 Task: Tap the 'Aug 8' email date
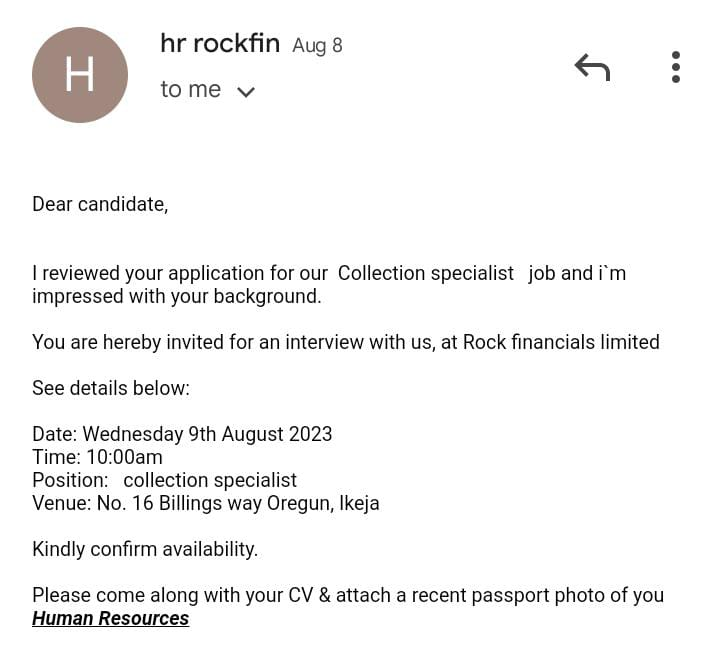point(317,46)
